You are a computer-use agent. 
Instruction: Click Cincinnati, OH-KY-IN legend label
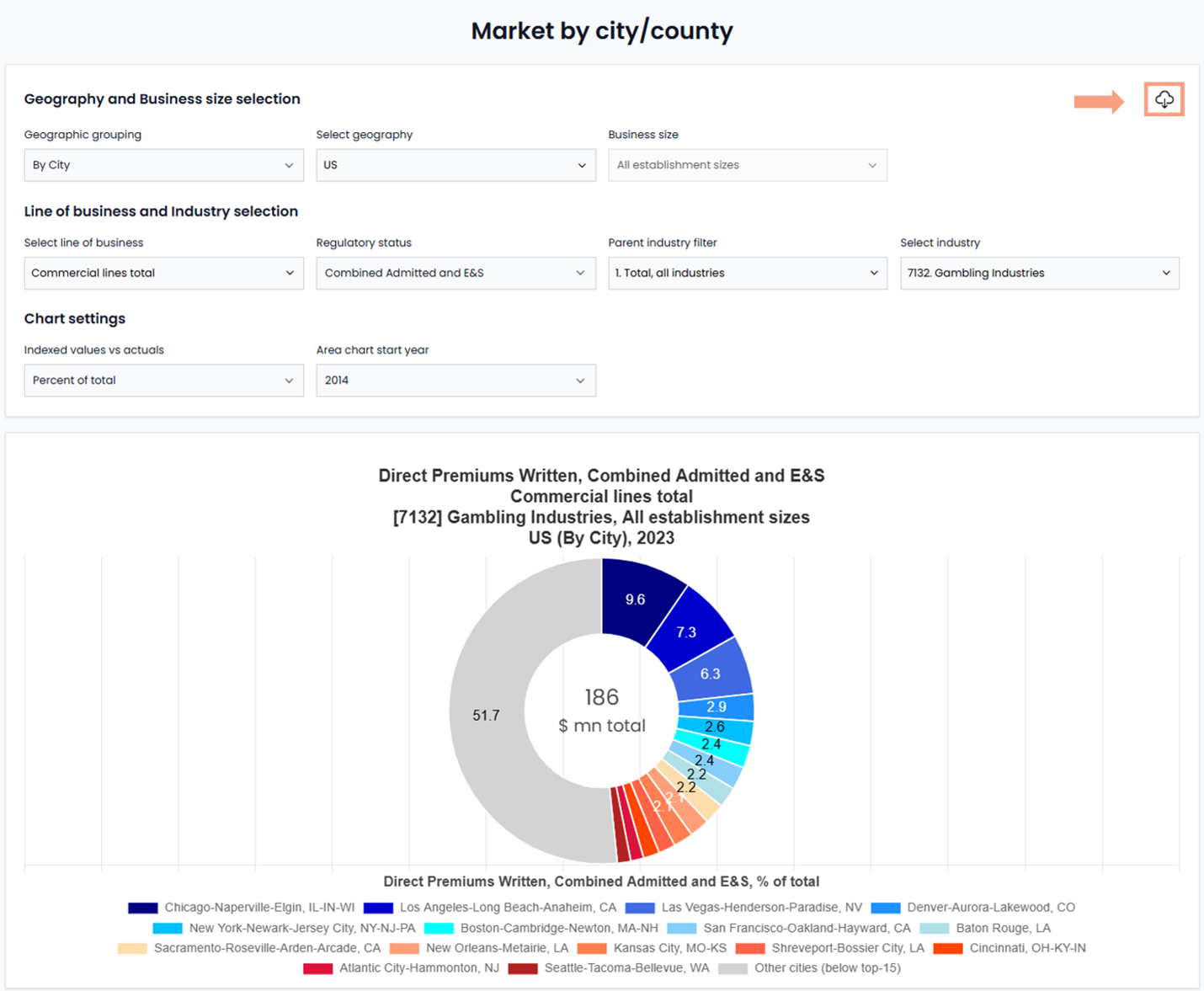(1028, 948)
